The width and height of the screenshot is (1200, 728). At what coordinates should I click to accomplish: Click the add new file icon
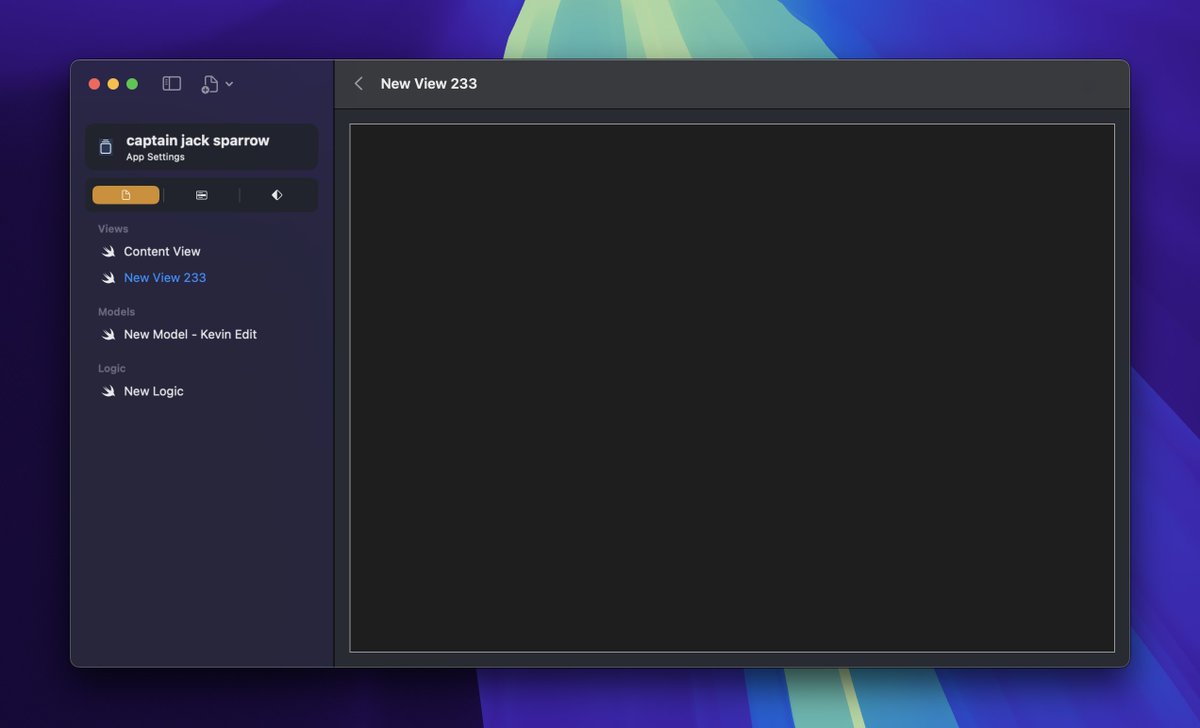[x=209, y=84]
